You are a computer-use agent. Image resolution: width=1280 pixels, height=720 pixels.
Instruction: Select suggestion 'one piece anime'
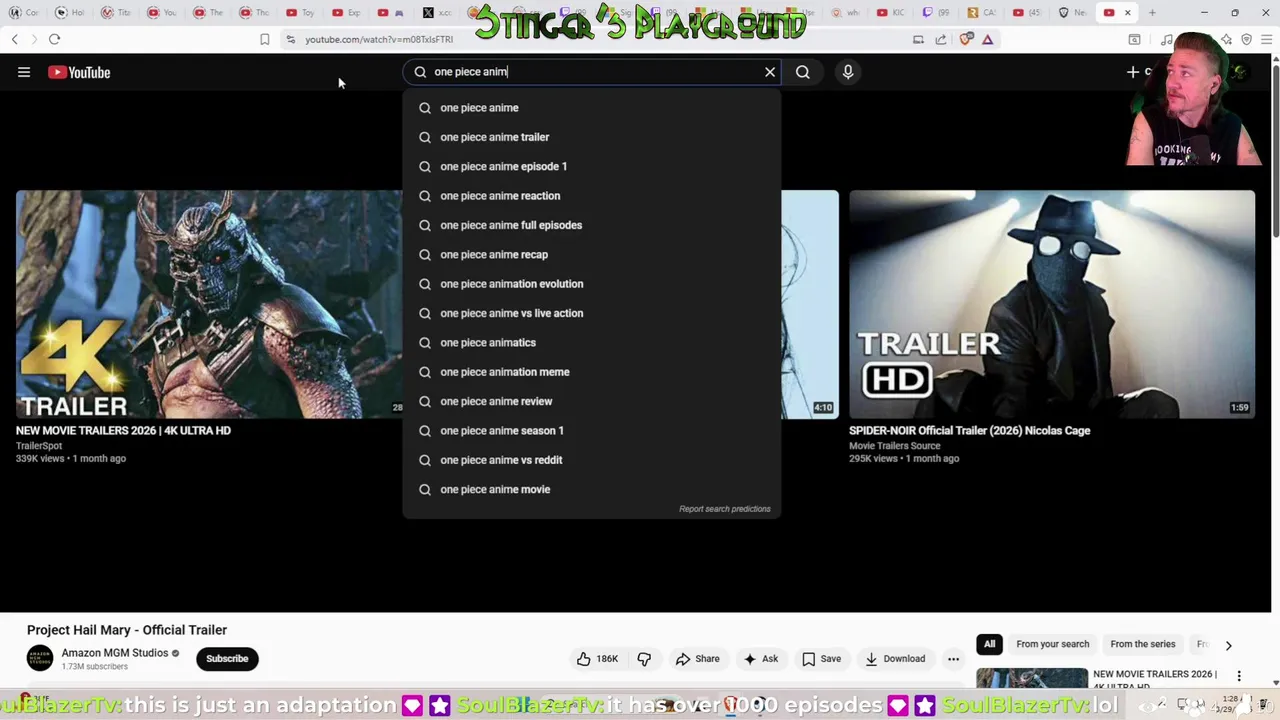point(592,108)
